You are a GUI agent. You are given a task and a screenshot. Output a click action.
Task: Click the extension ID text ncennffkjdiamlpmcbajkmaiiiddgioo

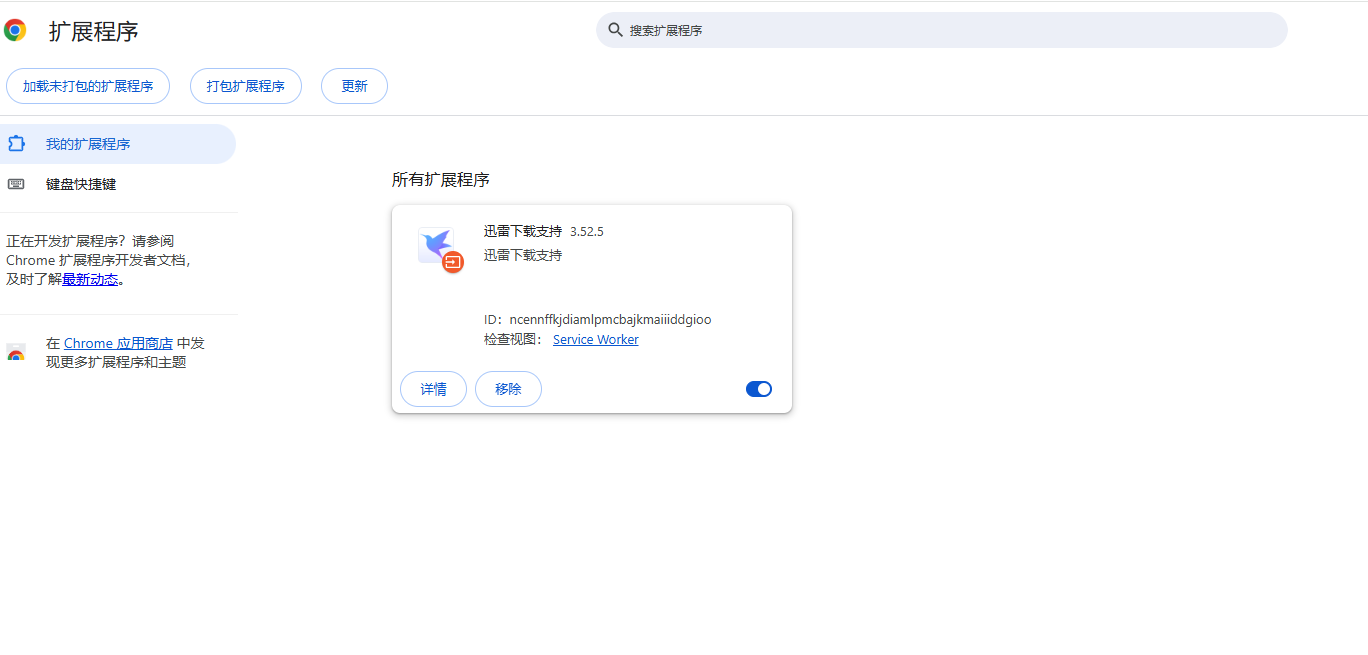point(610,320)
